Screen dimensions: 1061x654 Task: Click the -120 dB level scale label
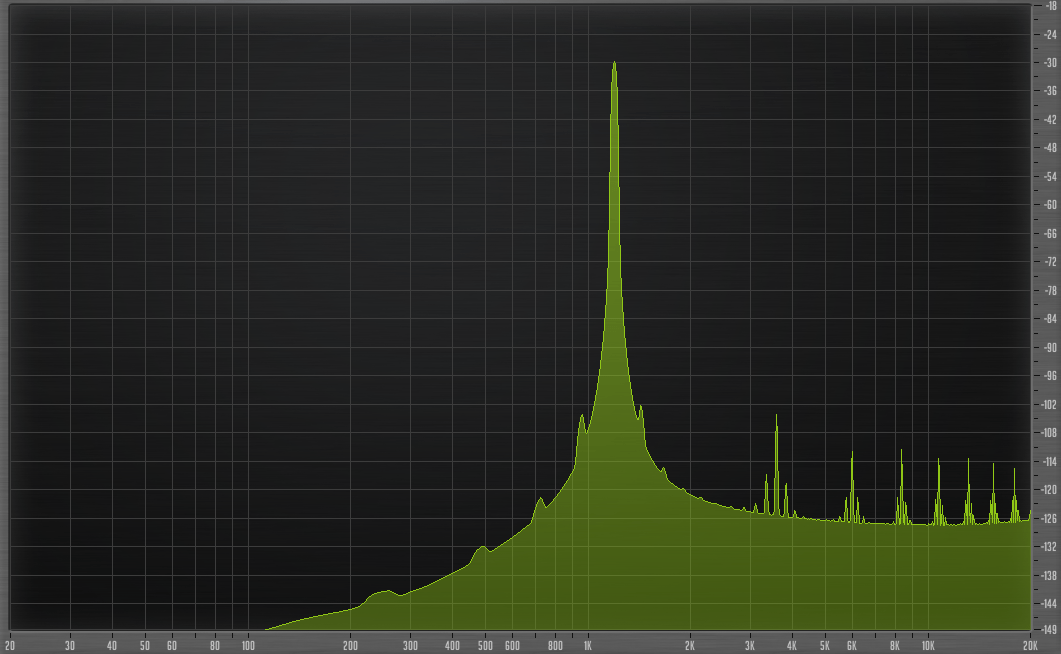point(1050,490)
